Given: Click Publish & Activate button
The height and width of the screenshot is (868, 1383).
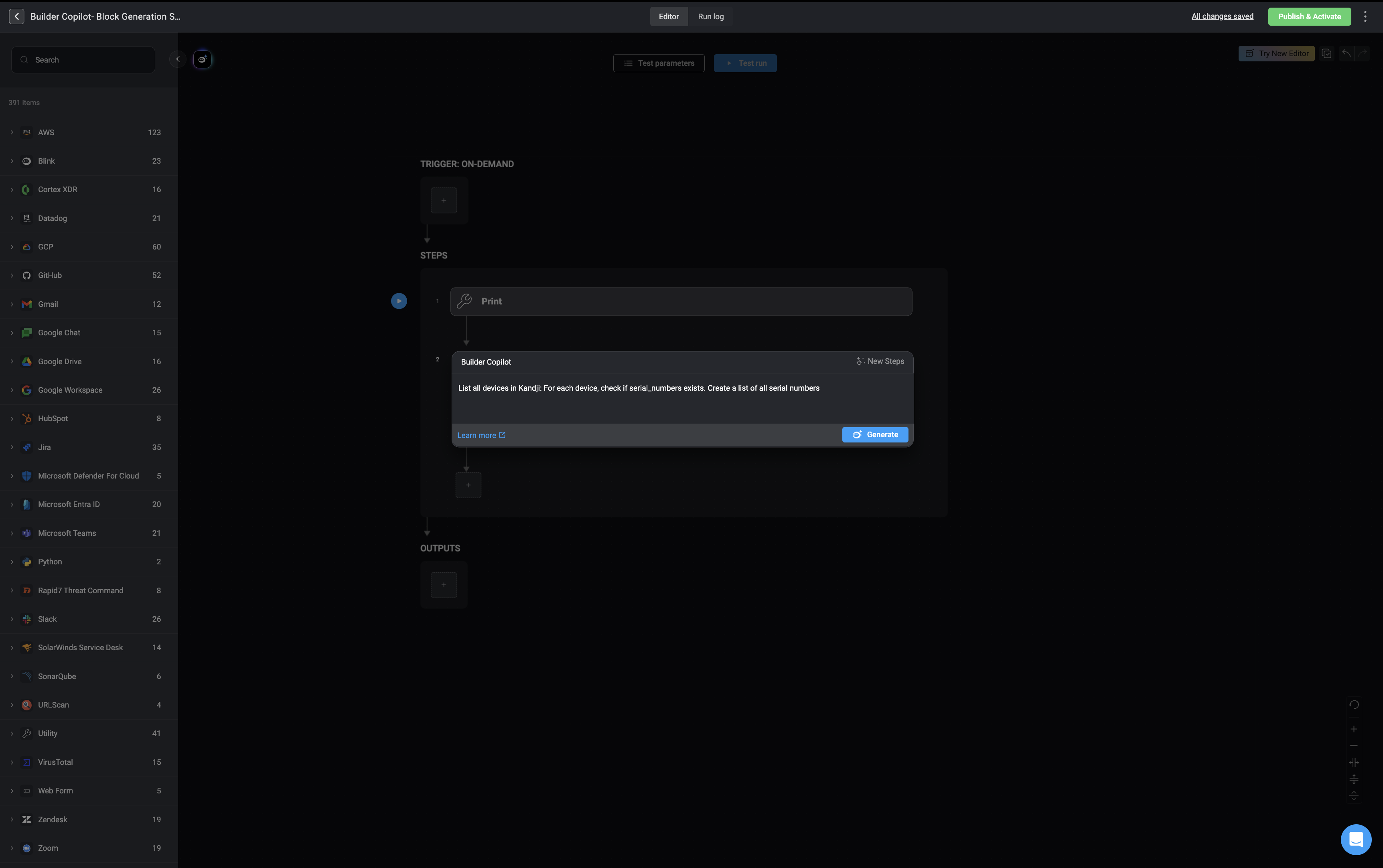Looking at the screenshot, I should (x=1309, y=16).
